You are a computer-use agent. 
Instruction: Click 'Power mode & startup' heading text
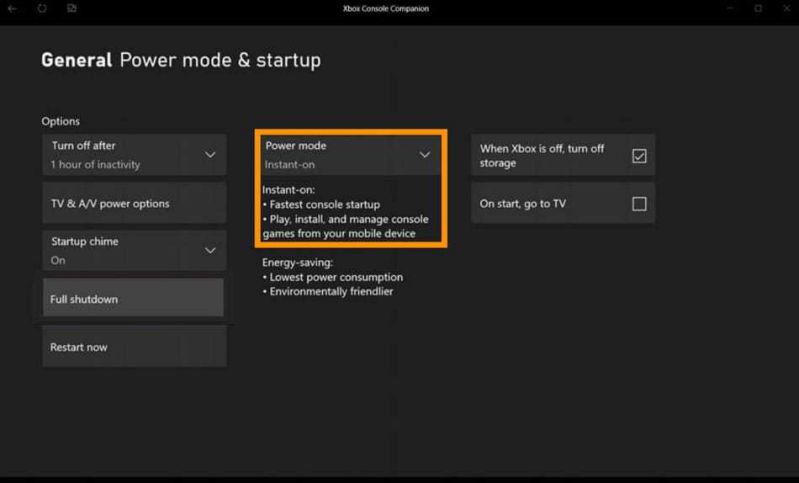point(220,60)
